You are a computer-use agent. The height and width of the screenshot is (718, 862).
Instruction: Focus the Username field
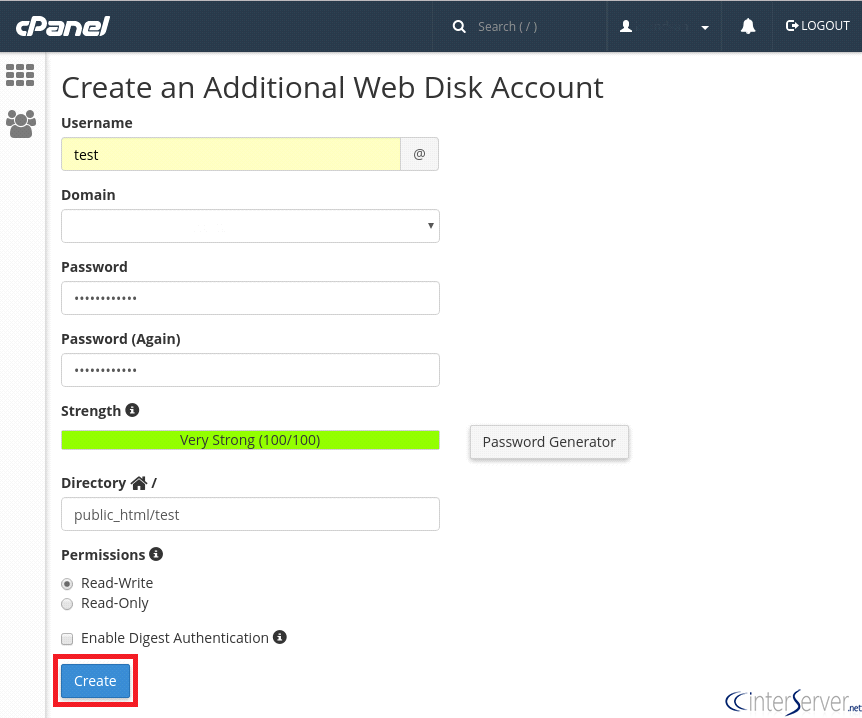tap(231, 154)
